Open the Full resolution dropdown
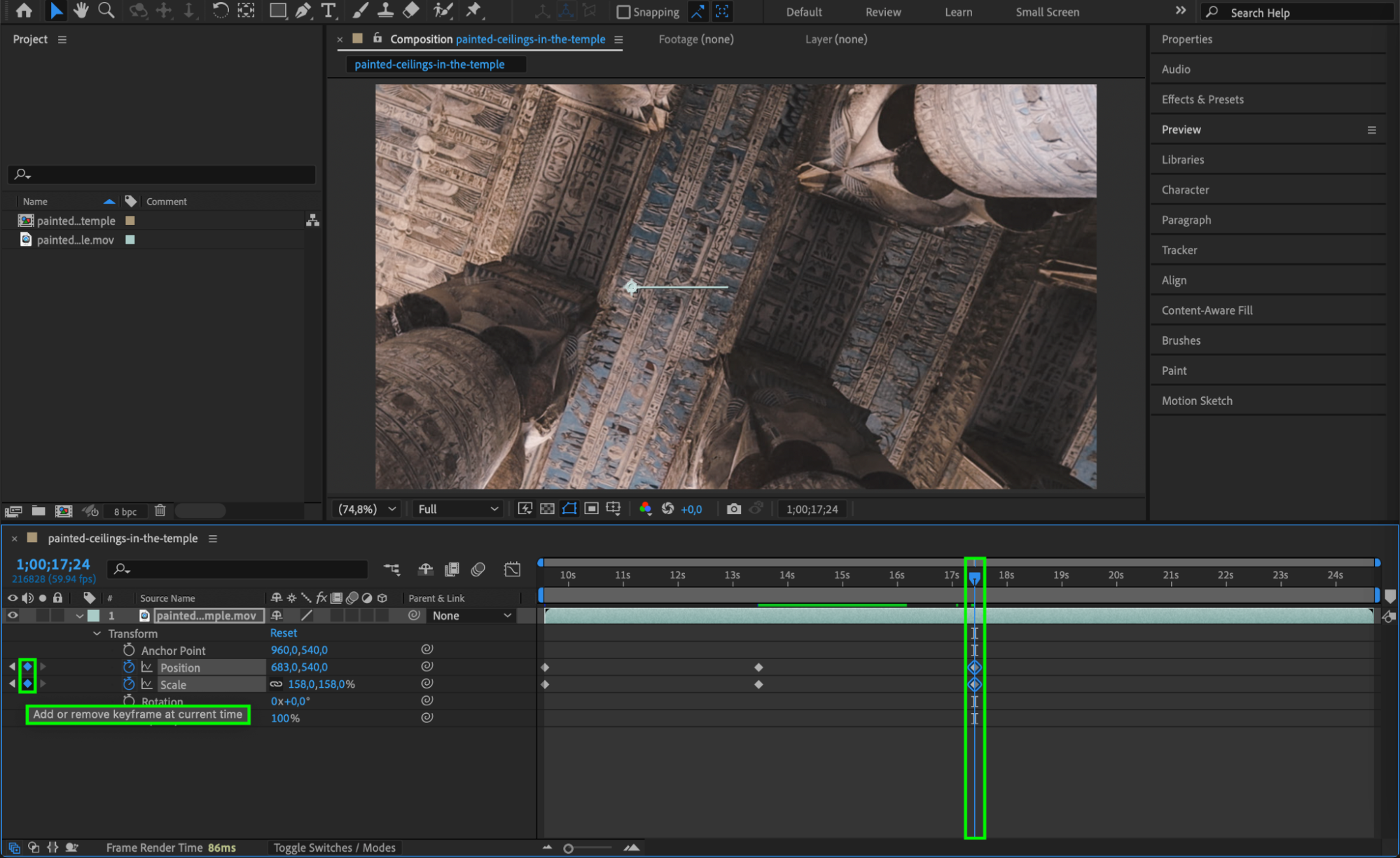Viewport: 1400px width, 858px height. point(457,509)
